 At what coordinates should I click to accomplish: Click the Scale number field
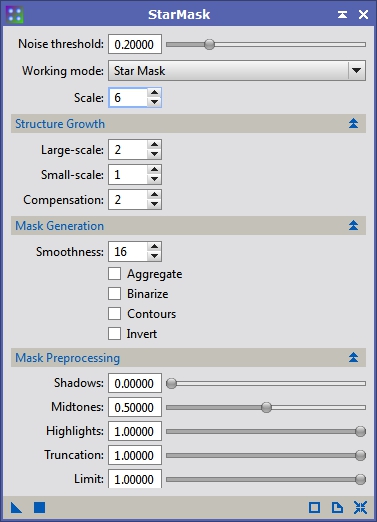click(x=128, y=98)
